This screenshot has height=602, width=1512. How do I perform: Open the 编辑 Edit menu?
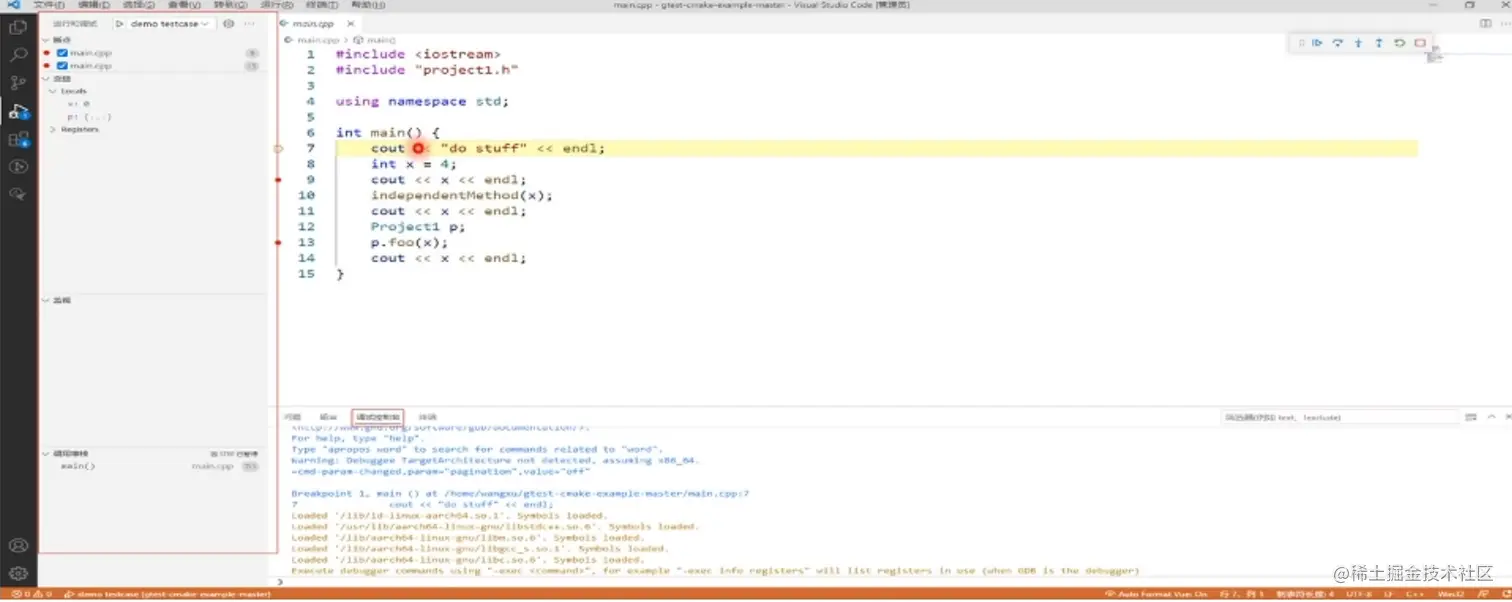coord(94,5)
